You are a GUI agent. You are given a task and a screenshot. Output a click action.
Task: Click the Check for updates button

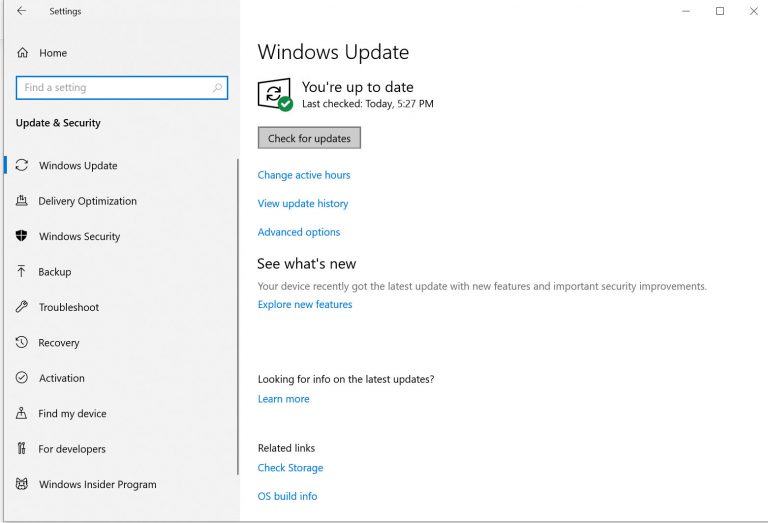[x=309, y=138]
